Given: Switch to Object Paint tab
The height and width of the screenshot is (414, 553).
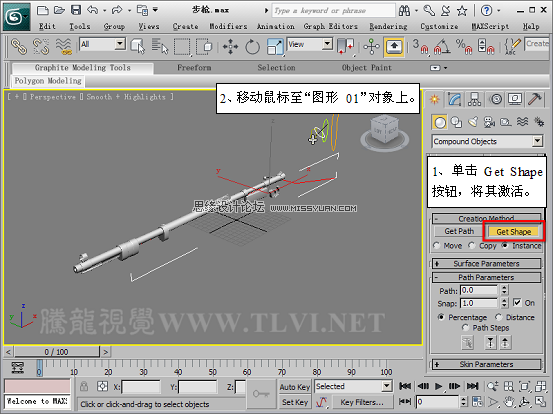Looking at the screenshot, I should click(x=366, y=68).
